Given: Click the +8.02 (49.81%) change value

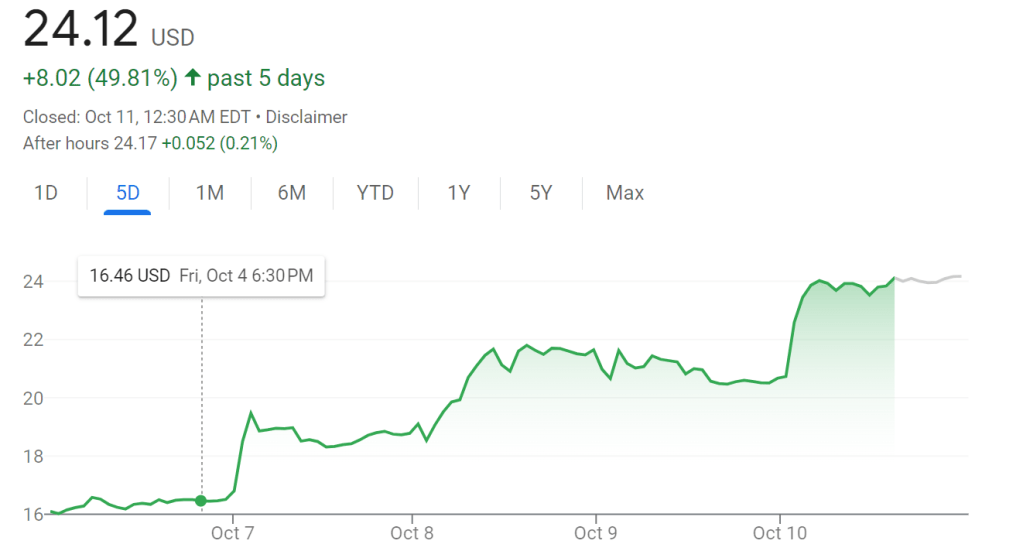Looking at the screenshot, I should tap(100, 78).
